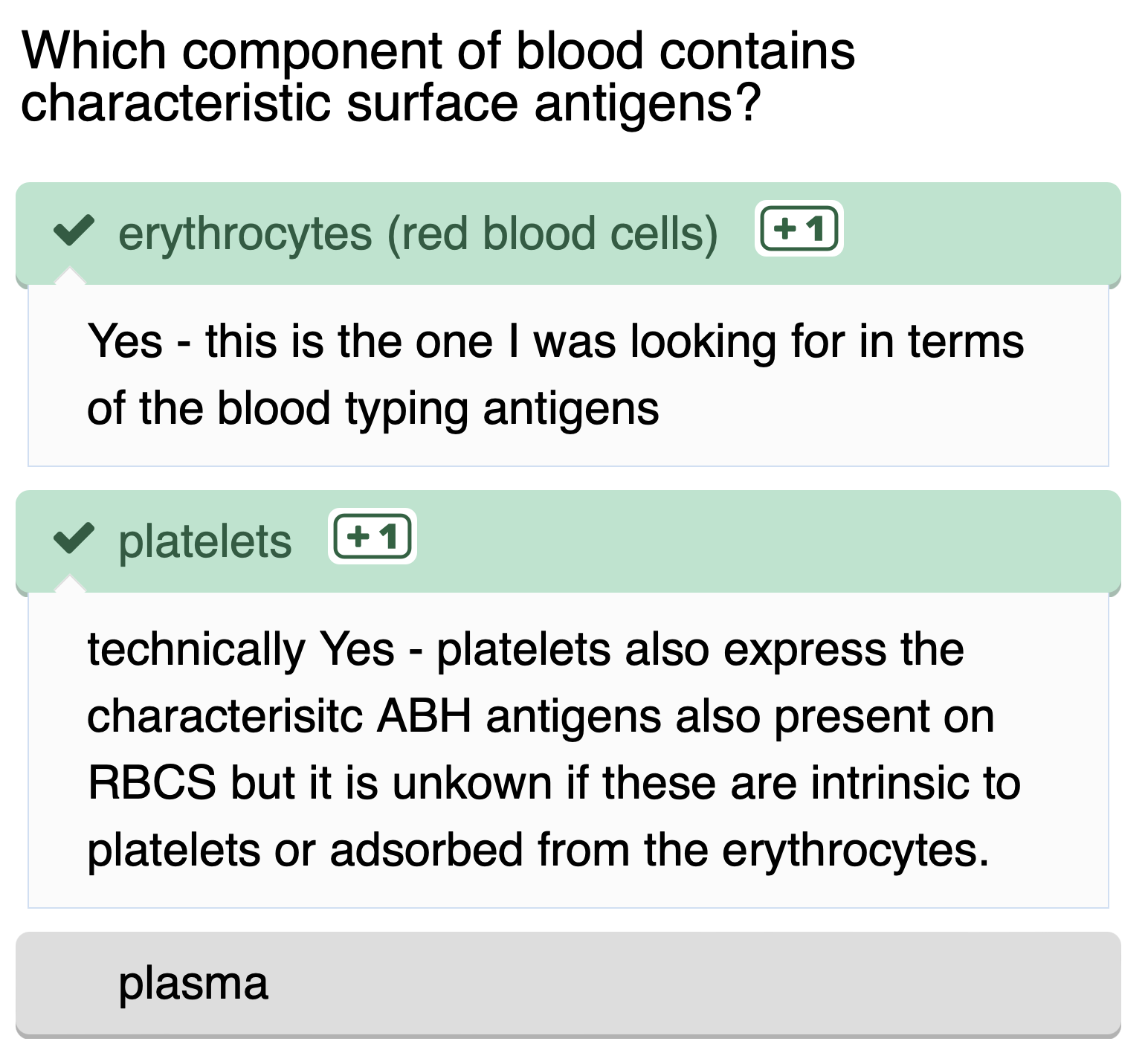
Task: Select the "platelets" answer label
Action: point(205,541)
